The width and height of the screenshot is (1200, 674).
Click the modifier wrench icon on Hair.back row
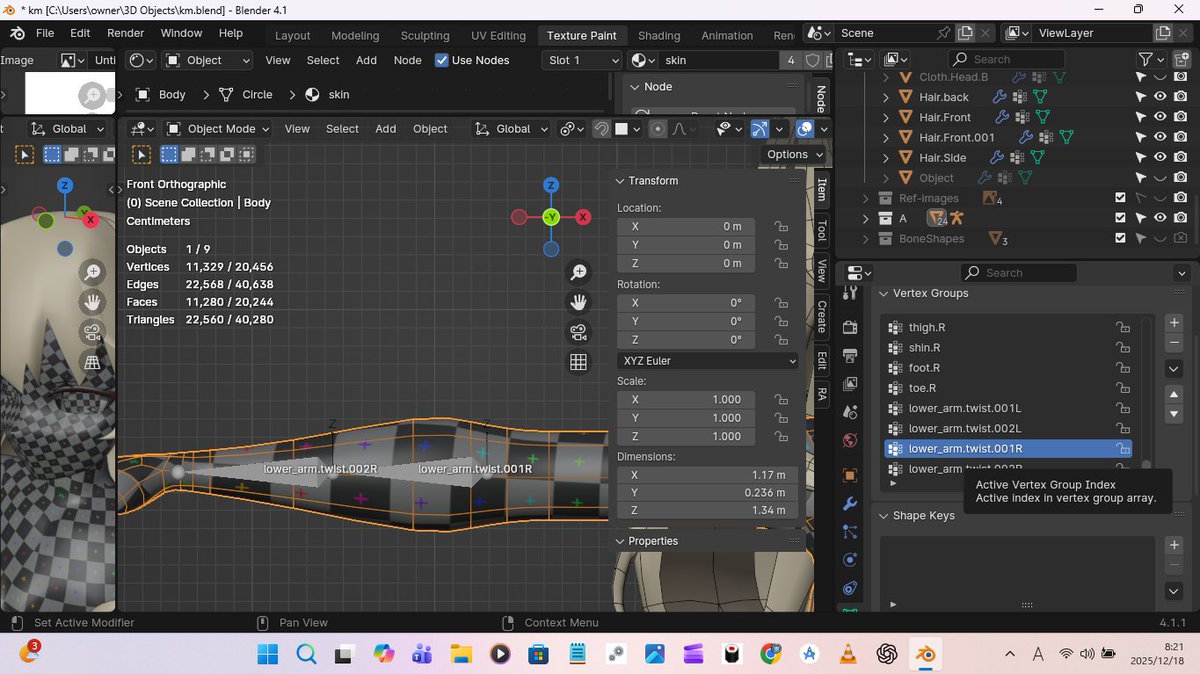(x=998, y=97)
